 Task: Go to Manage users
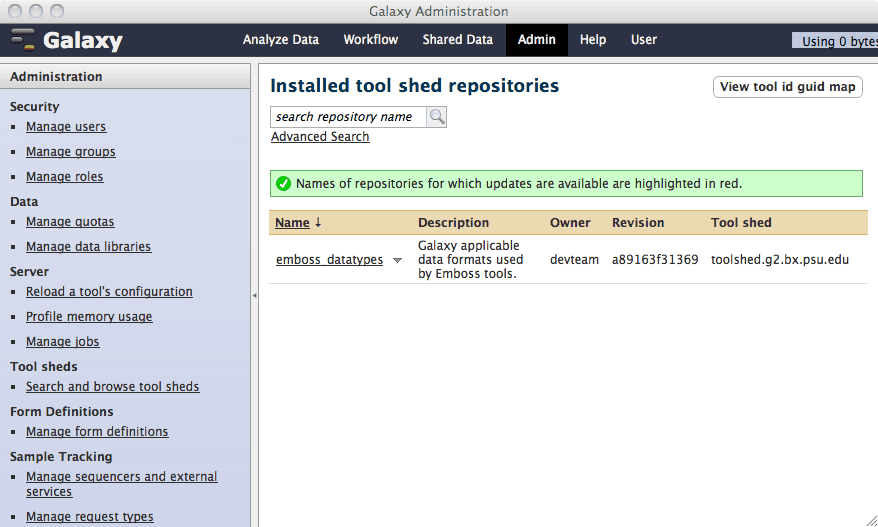click(66, 127)
